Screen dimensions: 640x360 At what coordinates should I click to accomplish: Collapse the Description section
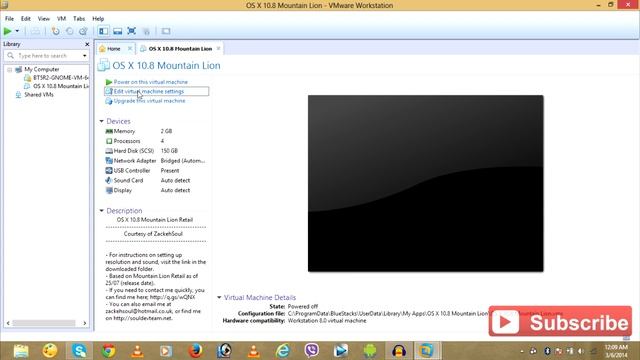point(101,211)
